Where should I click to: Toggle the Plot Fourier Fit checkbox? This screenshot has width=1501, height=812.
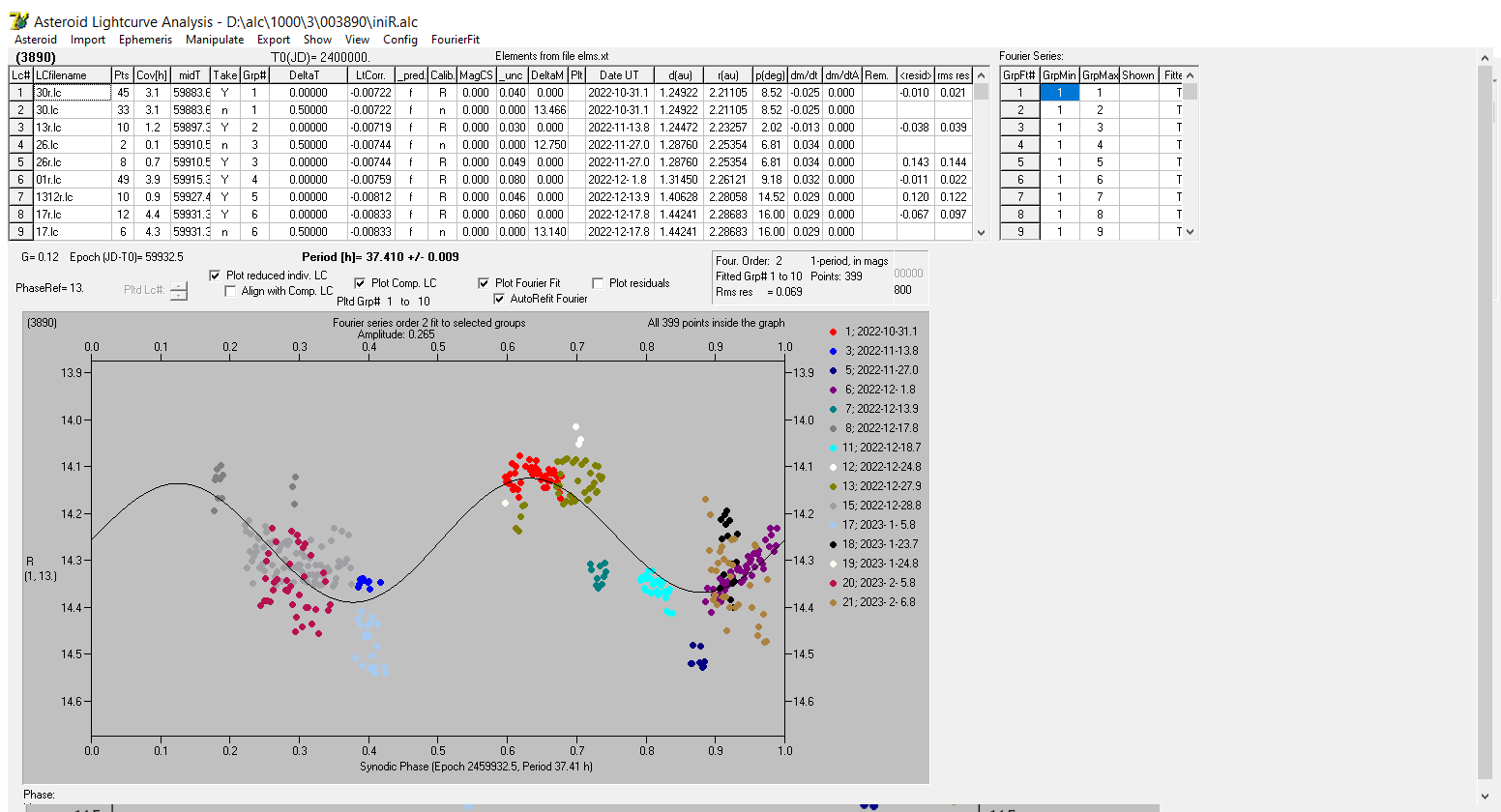tap(484, 283)
